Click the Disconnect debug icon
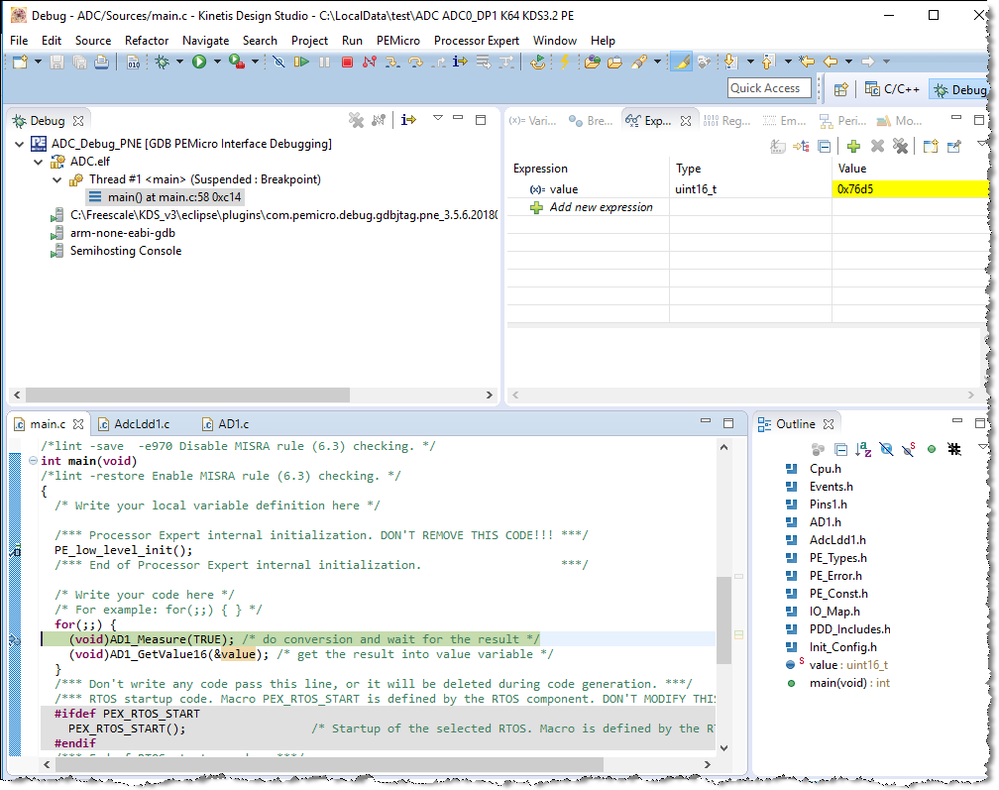The image size is (999, 790). 370,62
